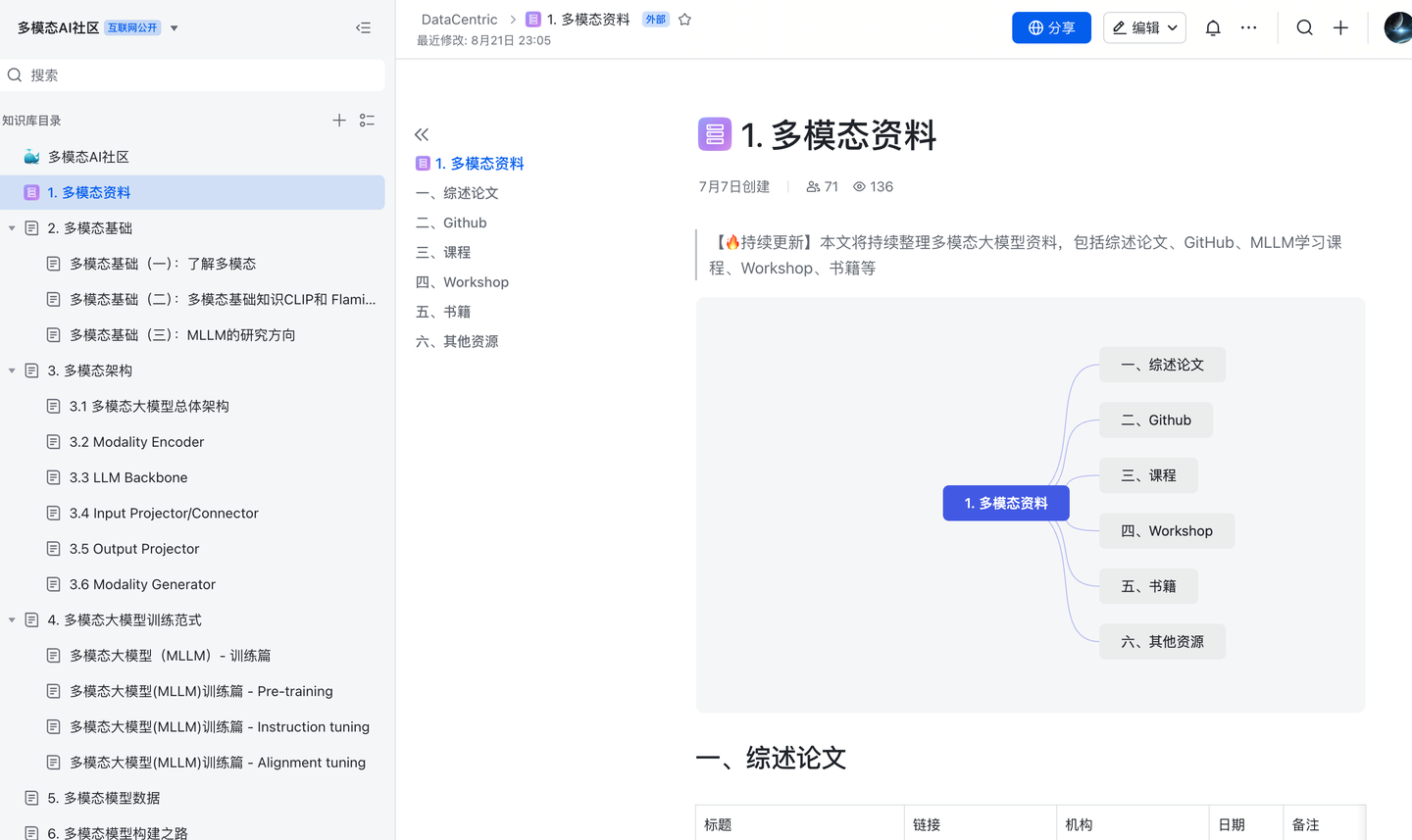Jump to 五、书籍 in the outline

click(442, 311)
